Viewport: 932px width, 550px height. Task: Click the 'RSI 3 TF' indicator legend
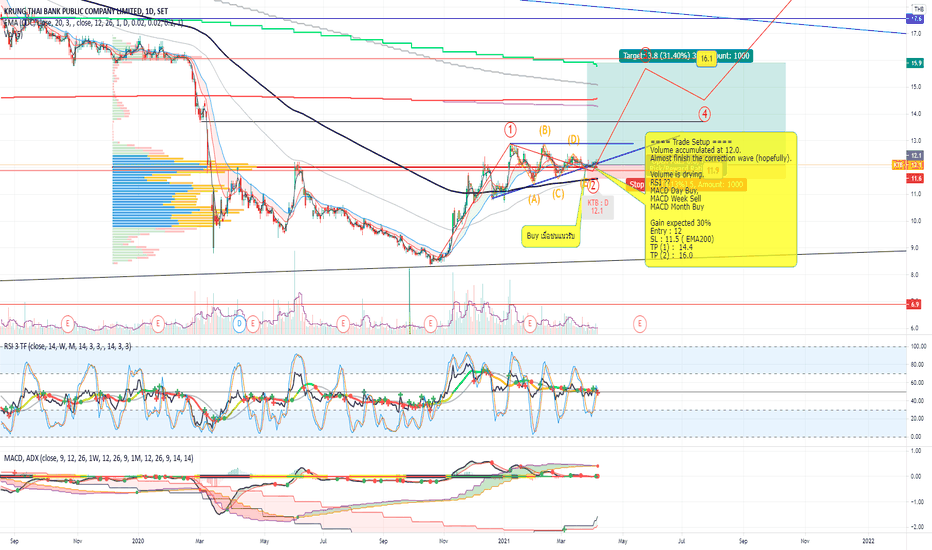pos(68,346)
